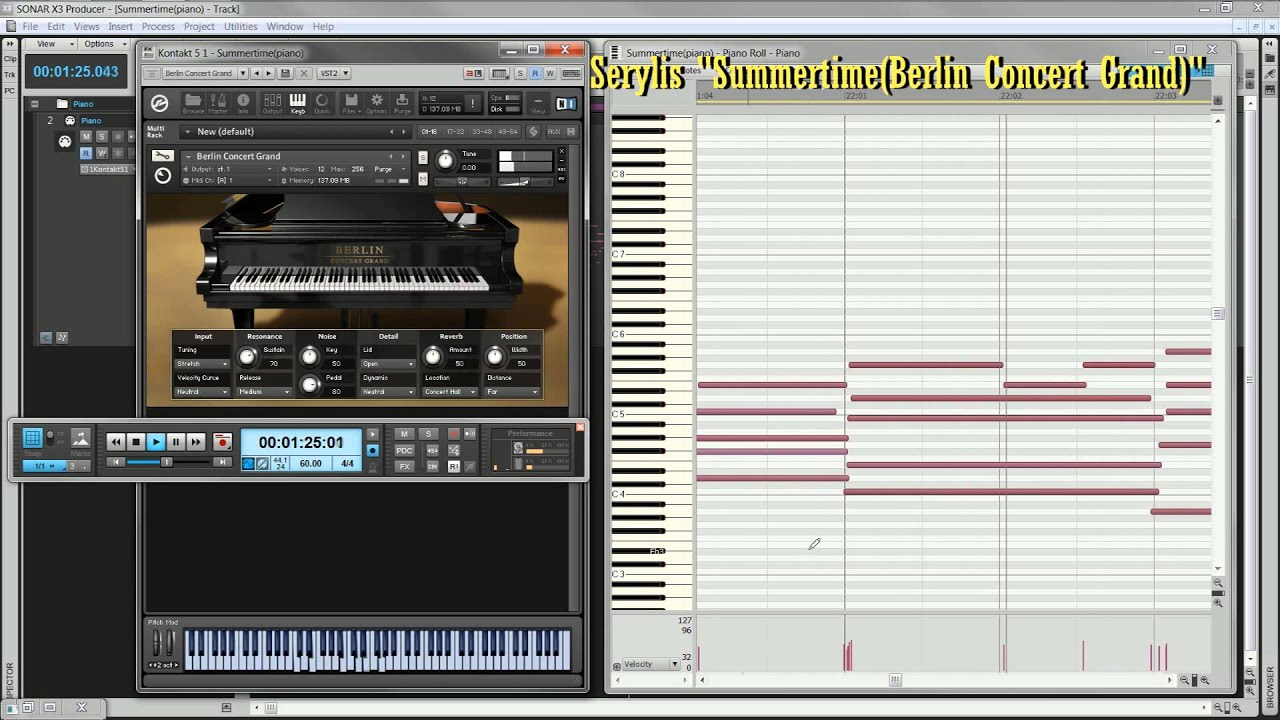Save VST preset with floppy icon

(x=285, y=73)
